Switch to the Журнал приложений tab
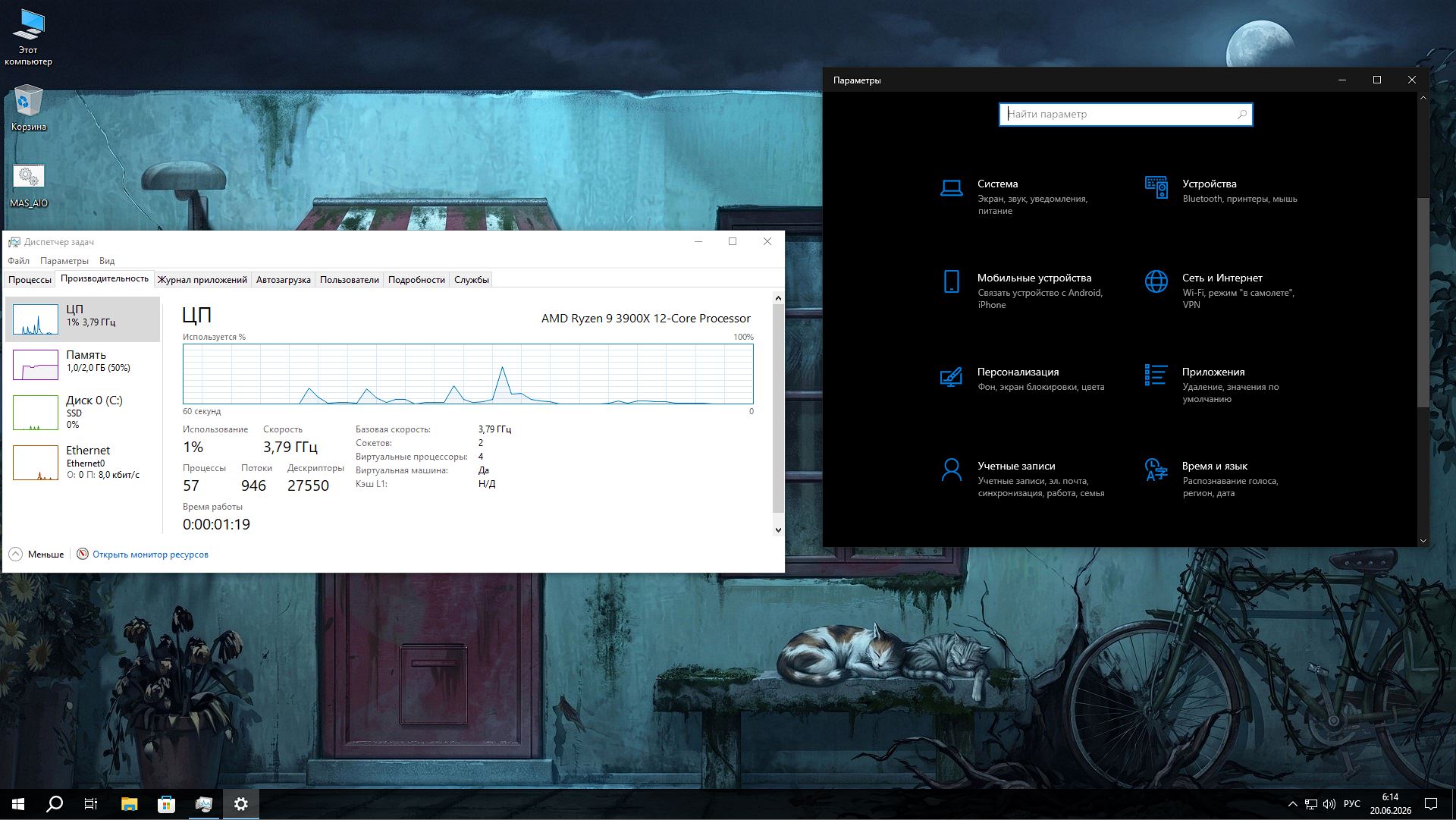Screen dimensions: 1456x820 click(x=202, y=280)
